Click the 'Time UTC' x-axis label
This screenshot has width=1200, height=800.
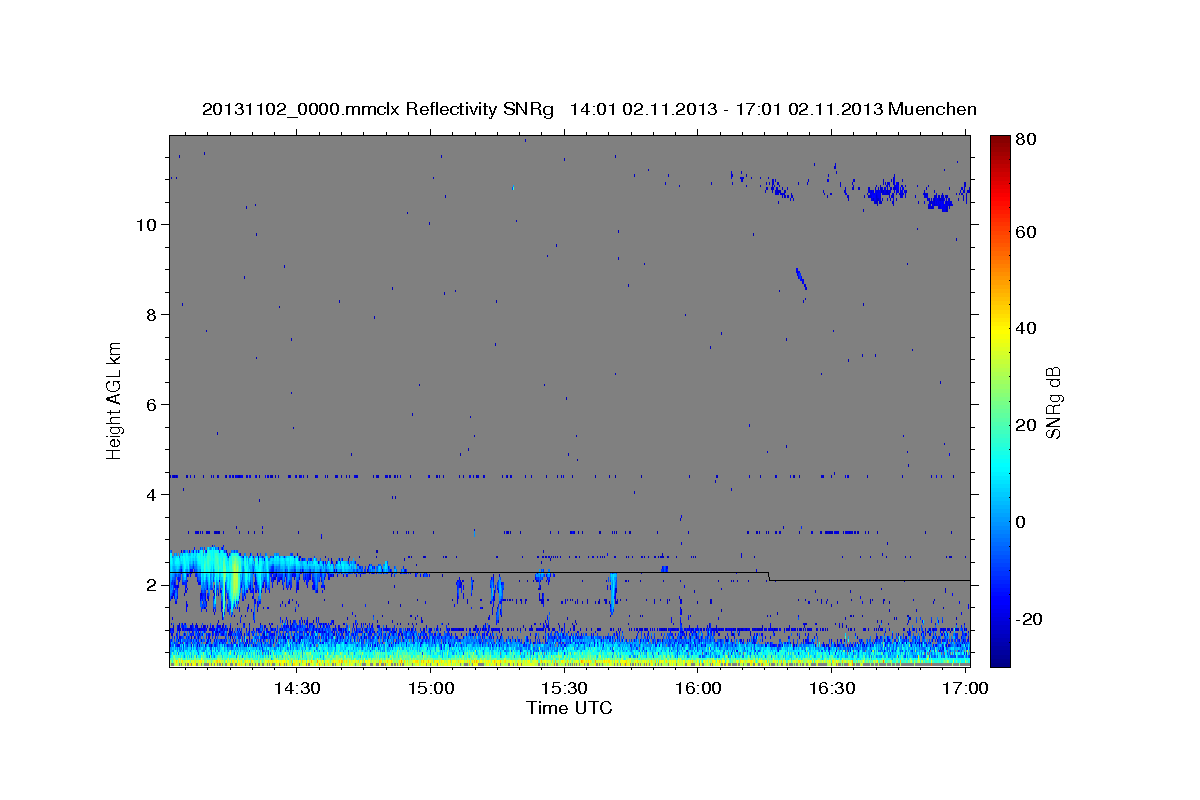pos(569,709)
